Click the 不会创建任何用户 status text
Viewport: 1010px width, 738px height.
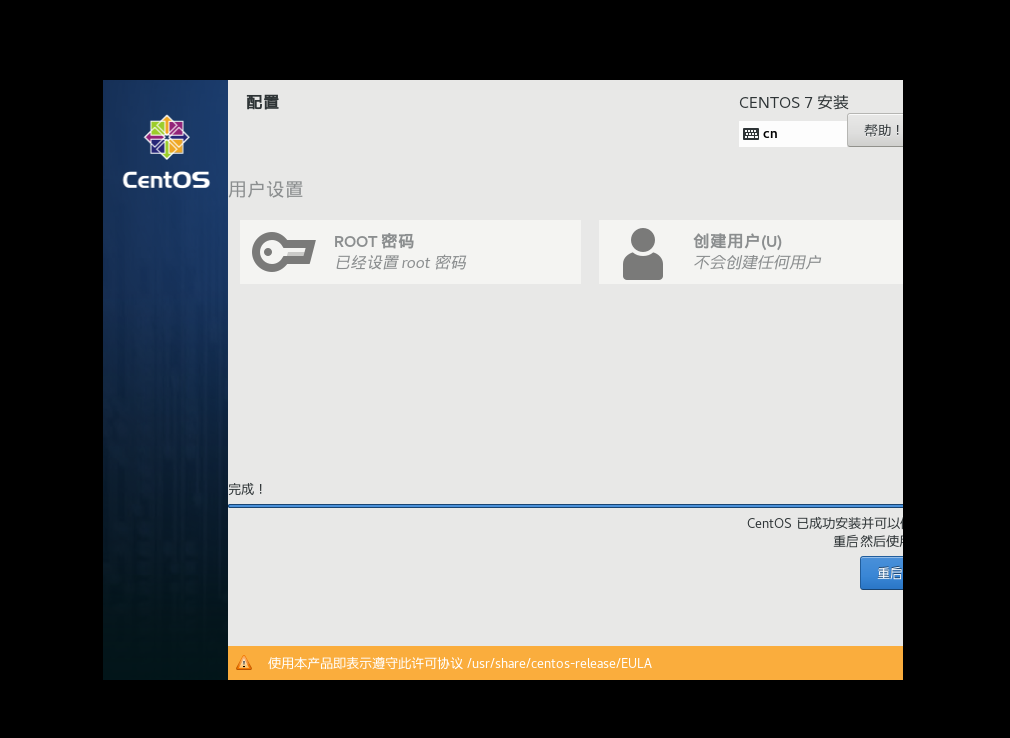[x=757, y=263]
